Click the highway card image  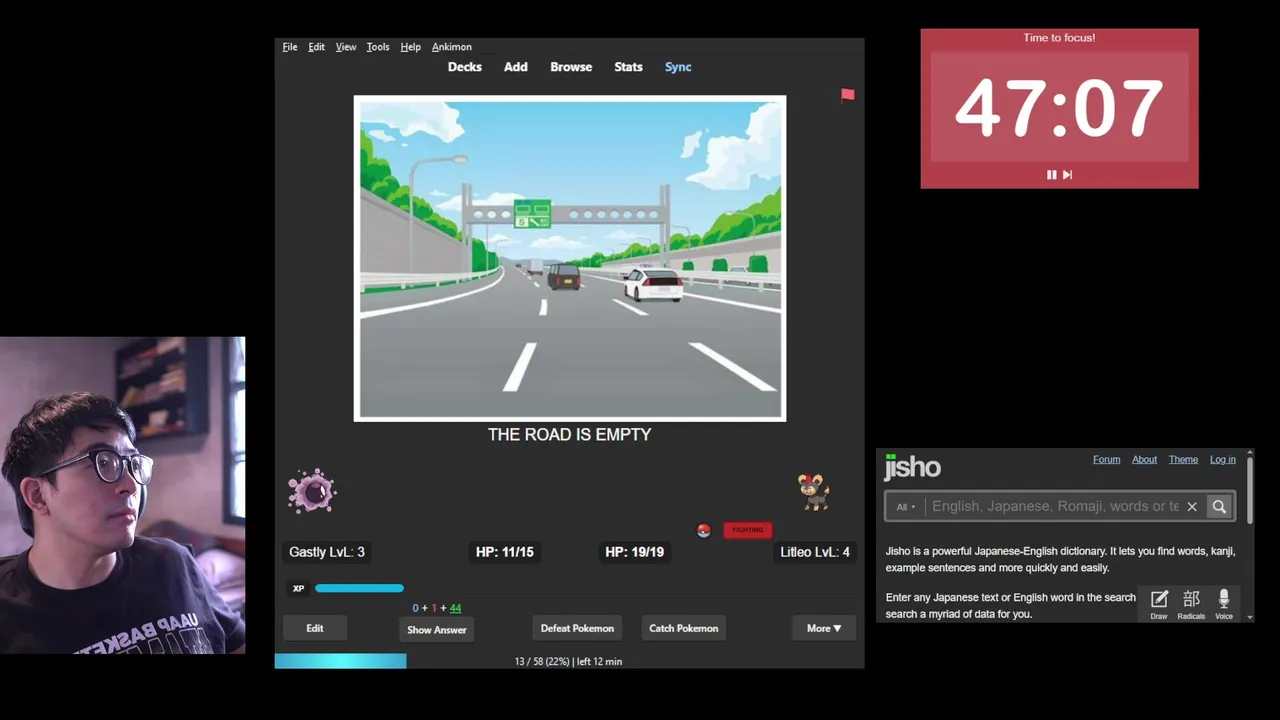(570, 258)
